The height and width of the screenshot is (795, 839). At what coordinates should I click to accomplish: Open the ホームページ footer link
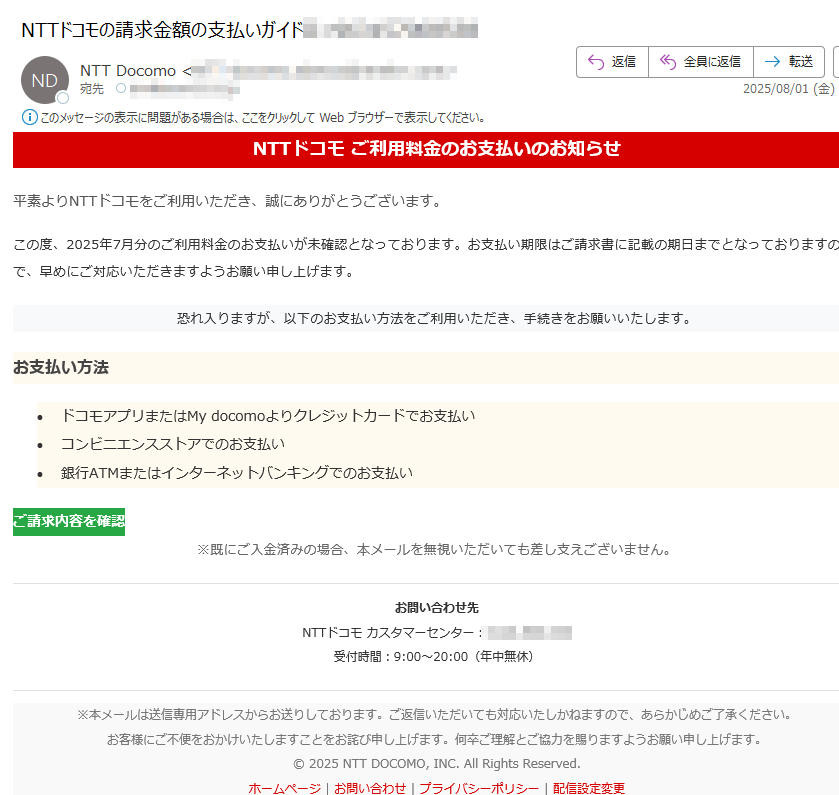284,788
